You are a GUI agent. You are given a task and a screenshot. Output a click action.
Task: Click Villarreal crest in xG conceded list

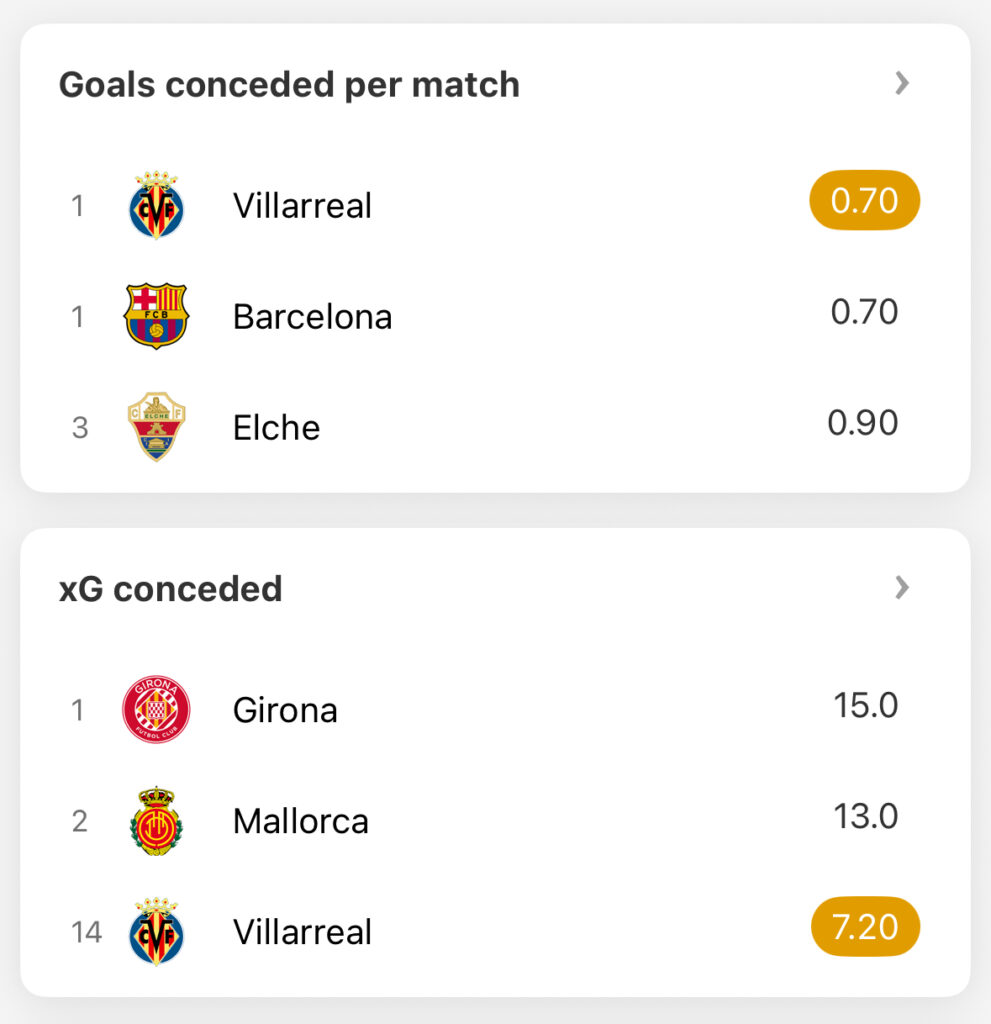(156, 932)
